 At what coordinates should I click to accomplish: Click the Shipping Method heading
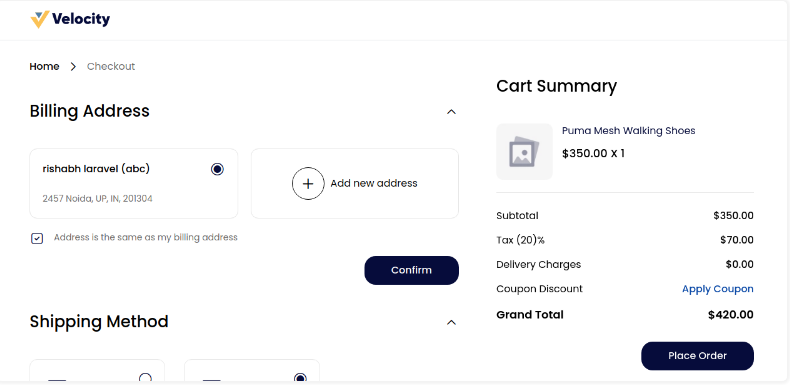tap(99, 322)
